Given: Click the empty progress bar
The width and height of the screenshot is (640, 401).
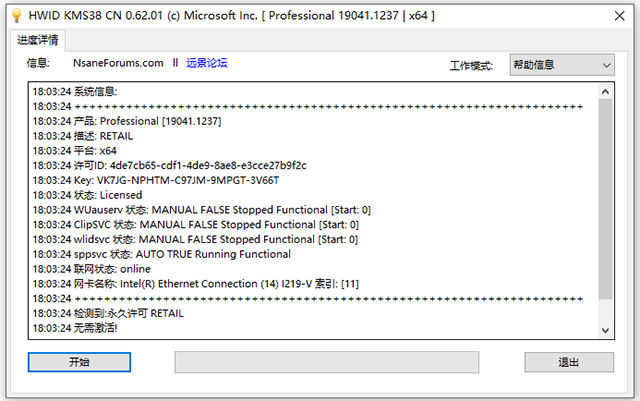Looking at the screenshot, I should [x=326, y=362].
